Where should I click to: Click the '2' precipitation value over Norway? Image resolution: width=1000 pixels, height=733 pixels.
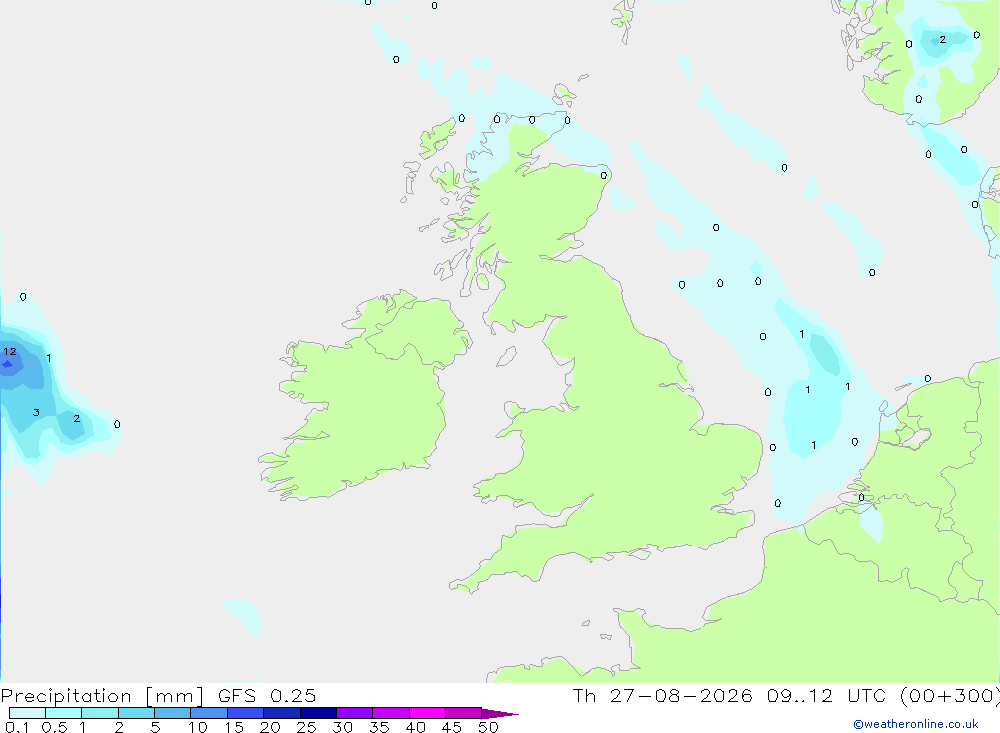943,40
